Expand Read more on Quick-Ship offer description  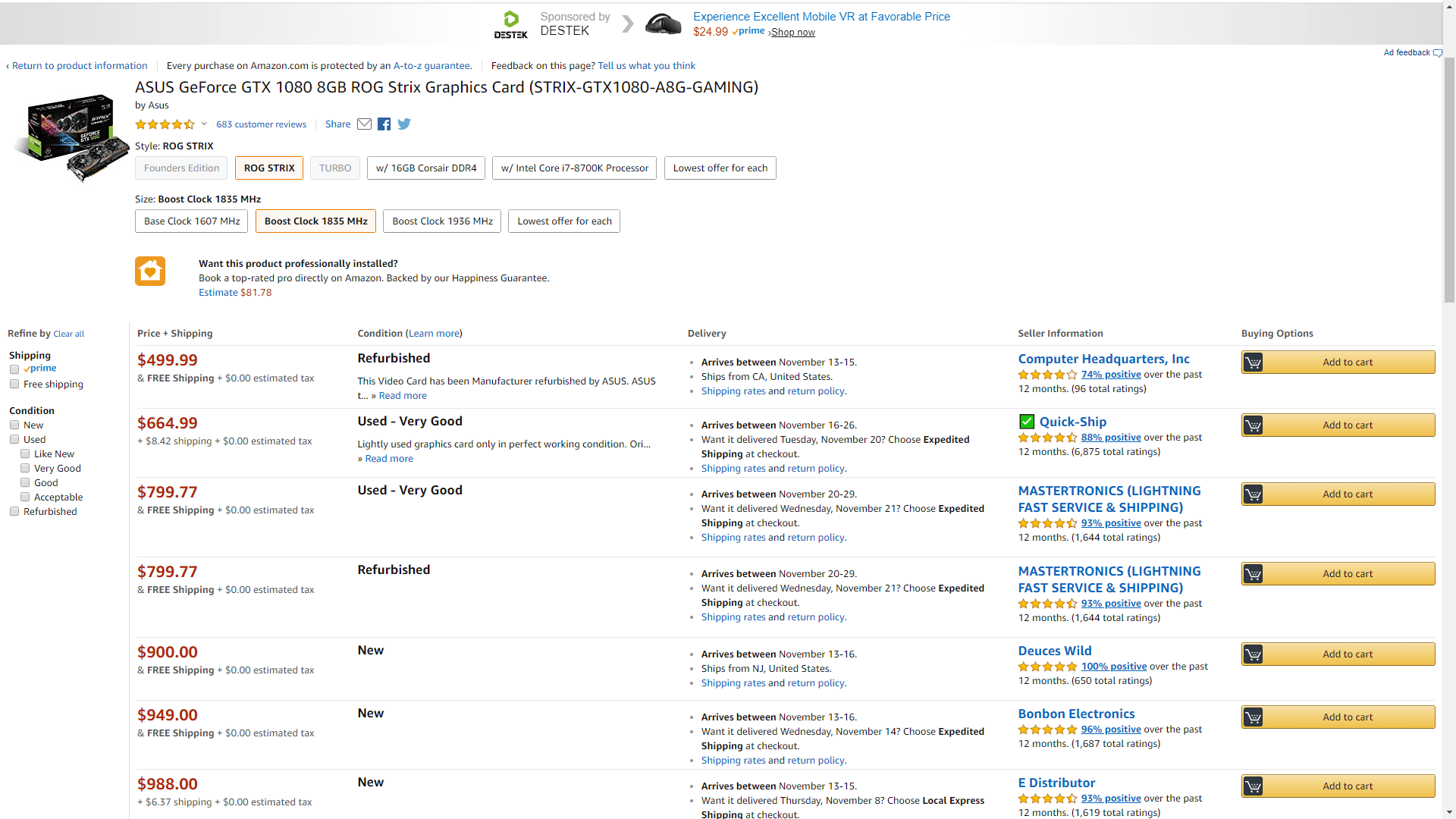pos(388,459)
